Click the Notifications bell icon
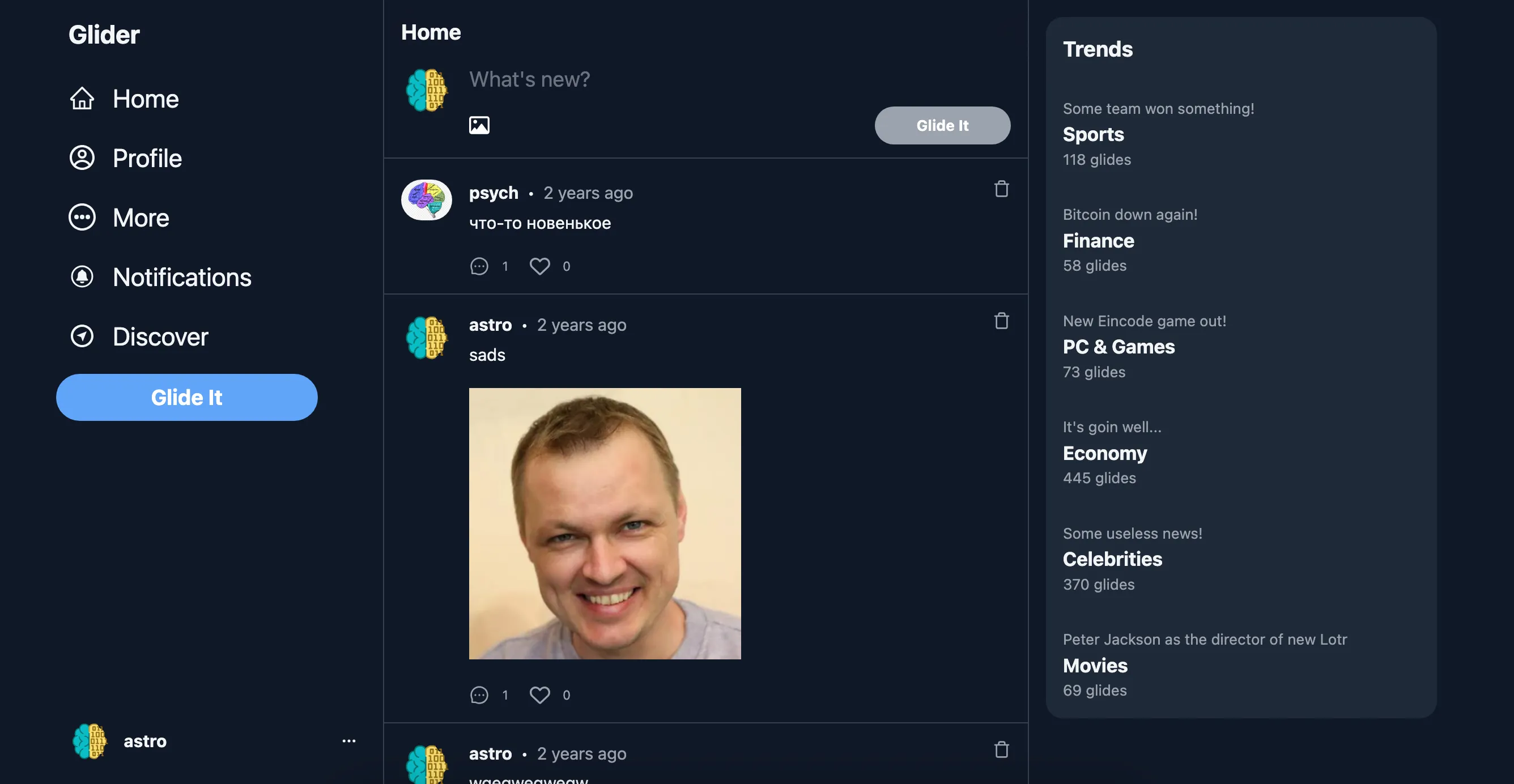The image size is (1514, 784). tap(82, 277)
